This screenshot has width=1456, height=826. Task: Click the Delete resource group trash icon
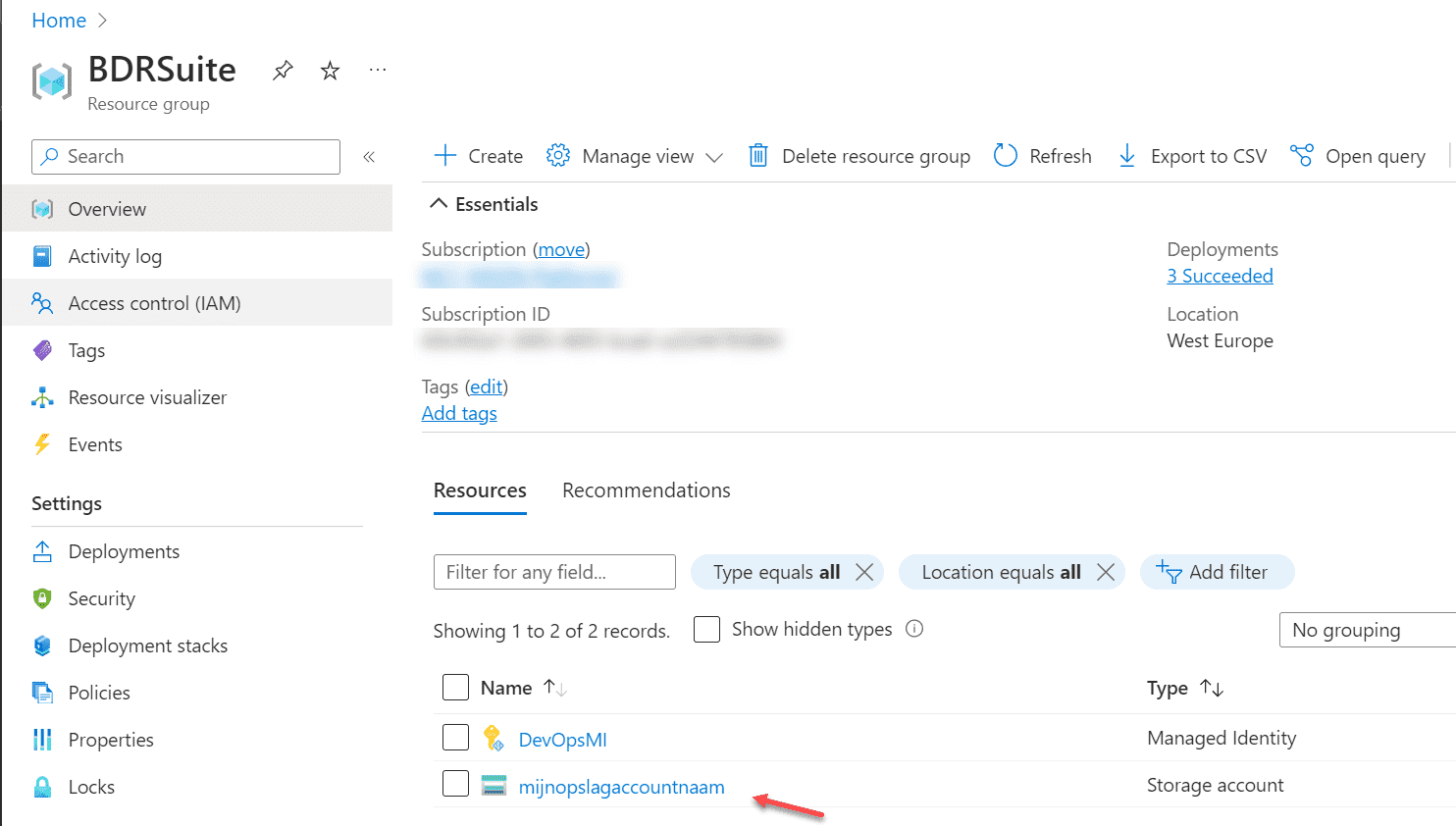click(x=758, y=155)
